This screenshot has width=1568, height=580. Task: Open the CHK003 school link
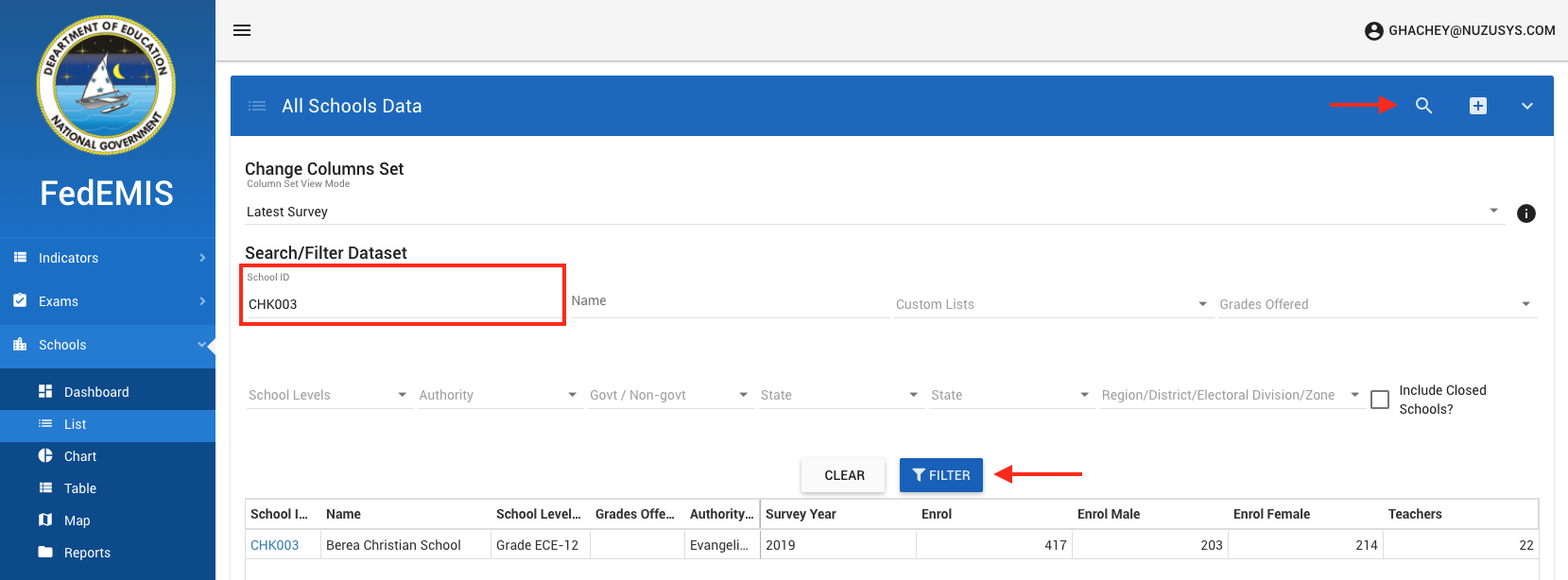point(274,545)
